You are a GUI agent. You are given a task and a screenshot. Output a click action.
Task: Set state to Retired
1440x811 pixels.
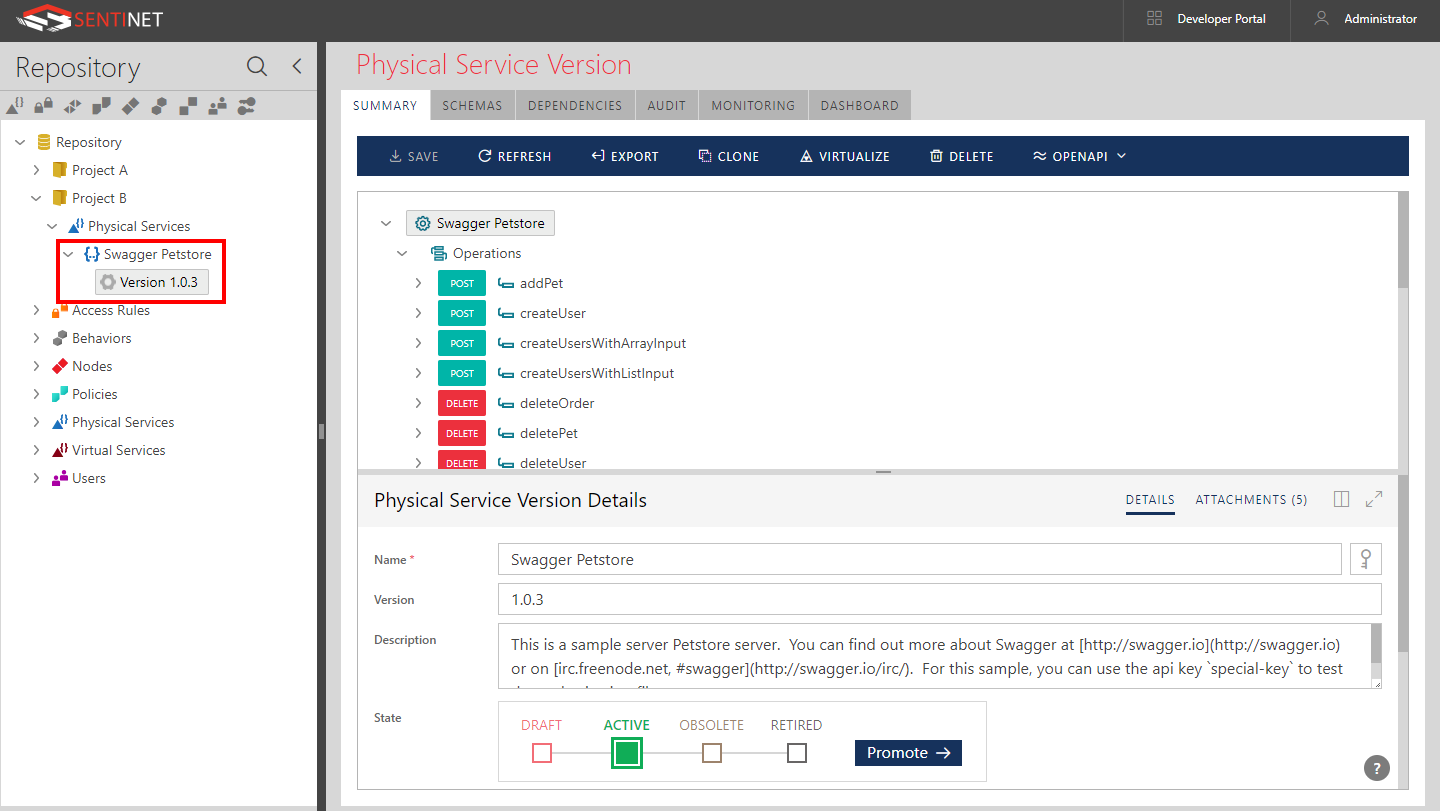tap(797, 753)
